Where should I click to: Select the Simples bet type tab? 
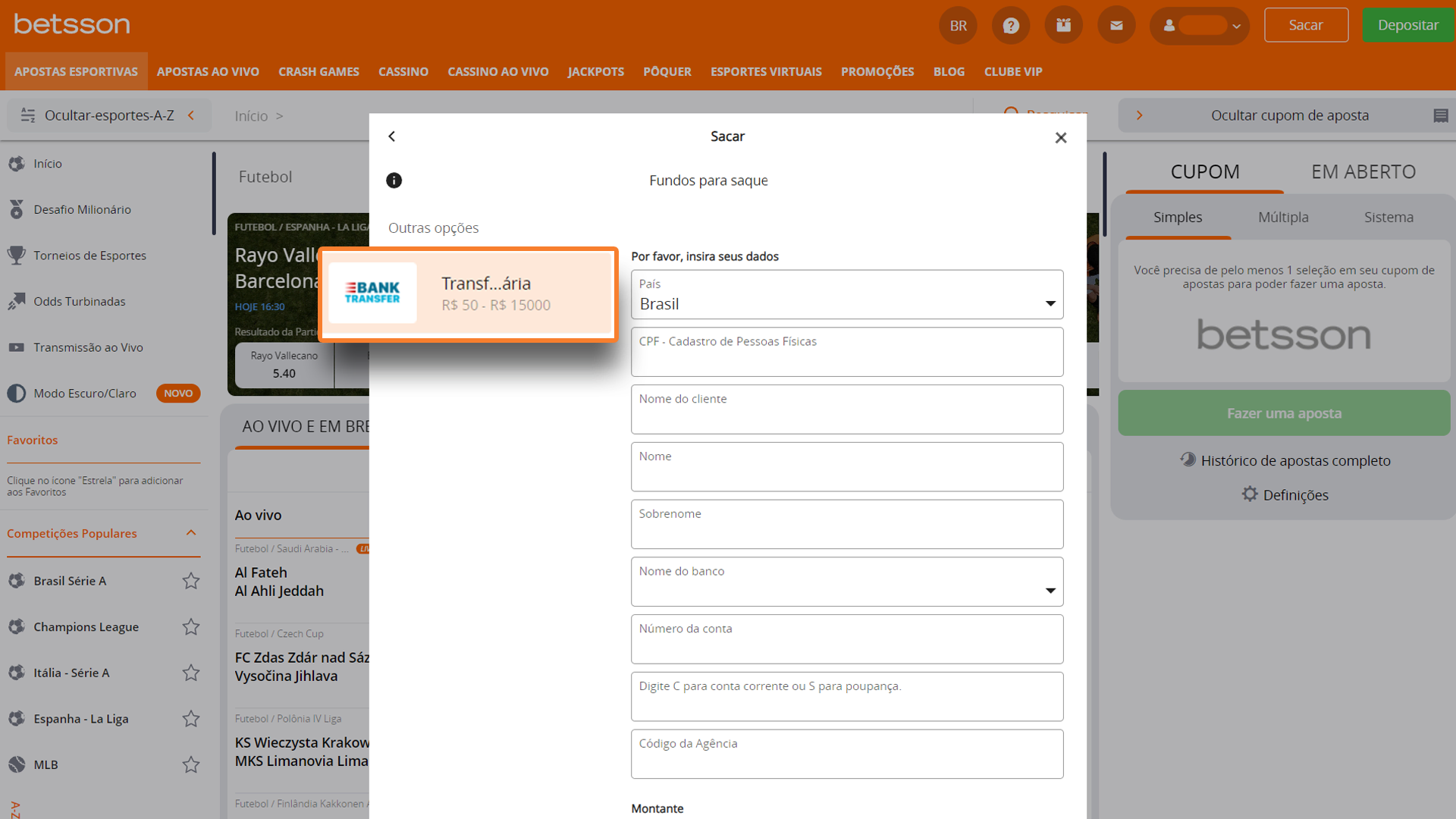point(1178,218)
